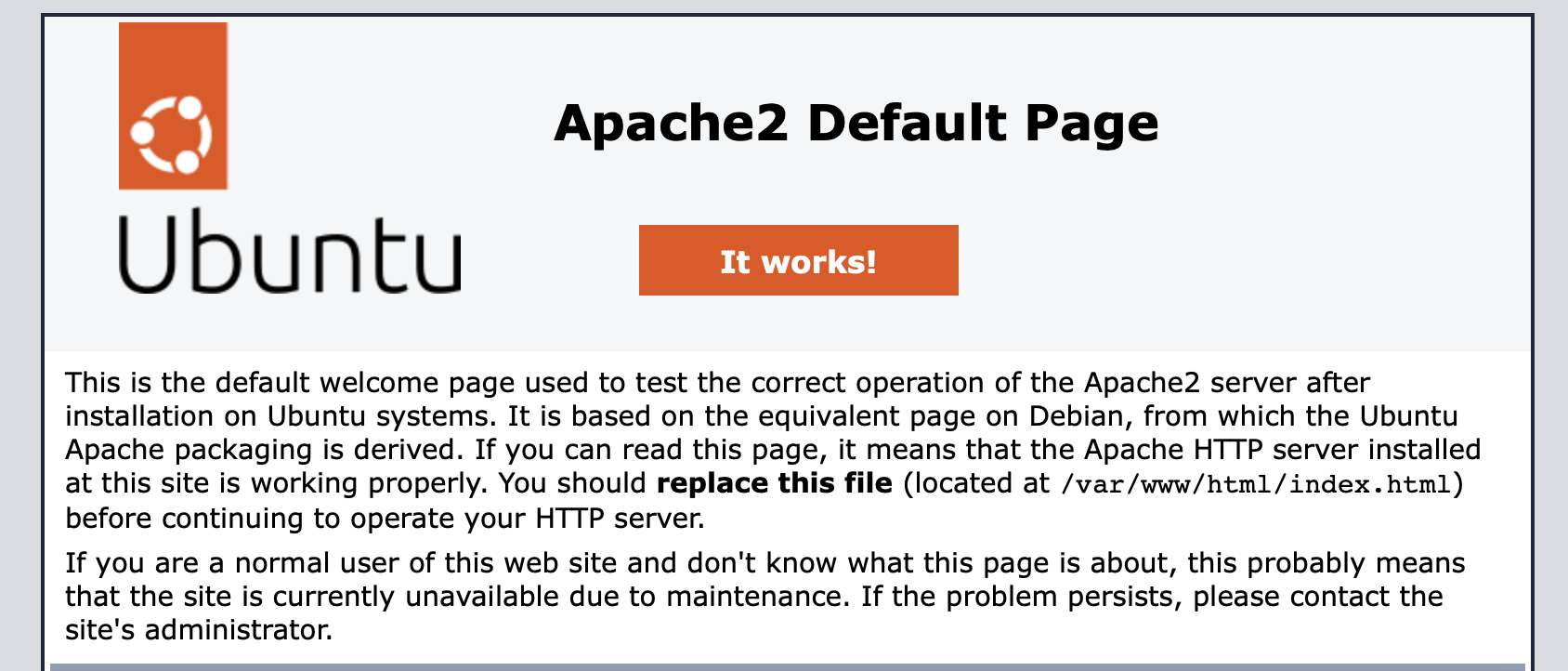Click the /var/www/html/index.html file path
The image size is (1568, 671).
pos(1256,484)
